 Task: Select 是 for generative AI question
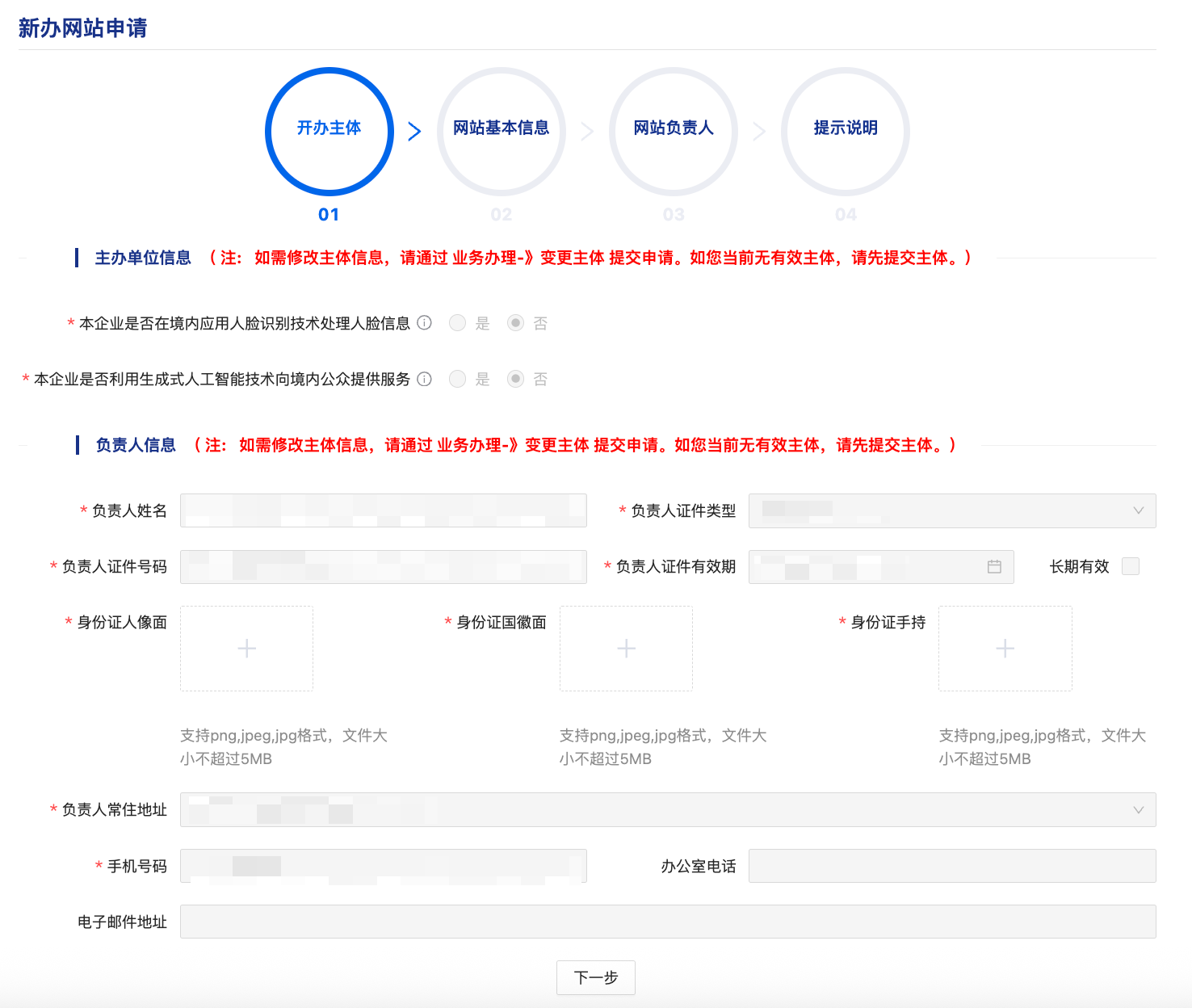[x=458, y=379]
